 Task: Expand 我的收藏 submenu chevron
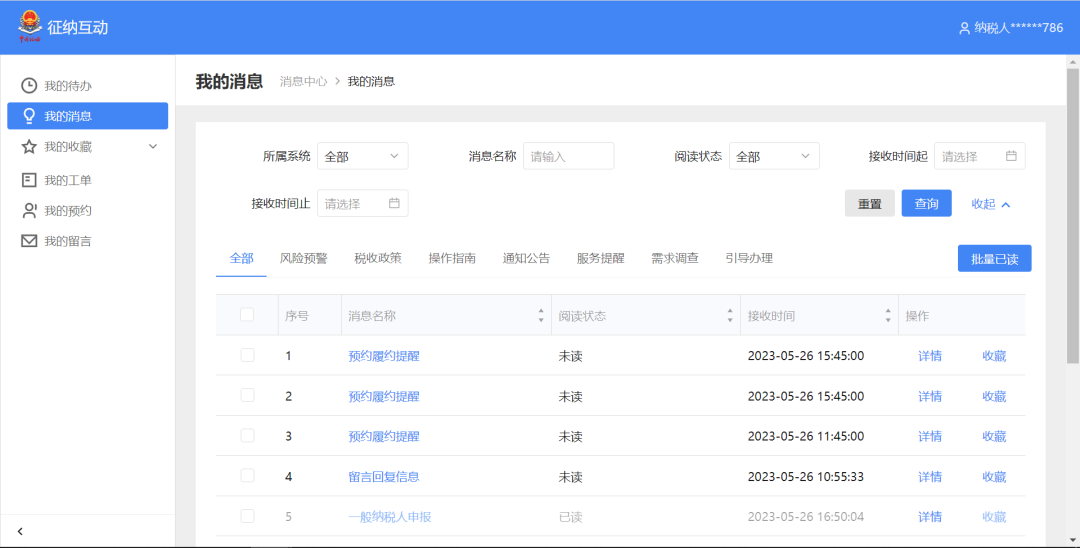click(x=153, y=147)
